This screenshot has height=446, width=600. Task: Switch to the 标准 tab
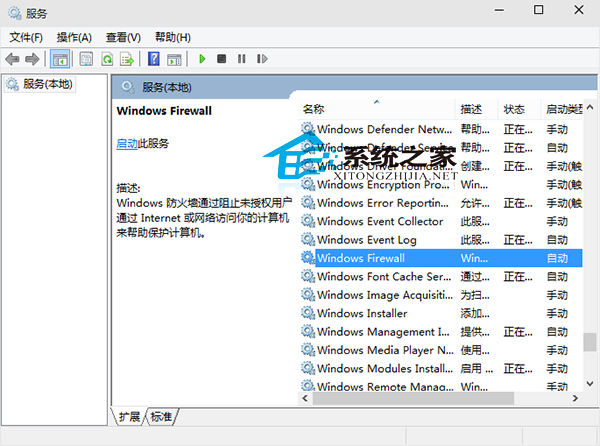click(161, 417)
